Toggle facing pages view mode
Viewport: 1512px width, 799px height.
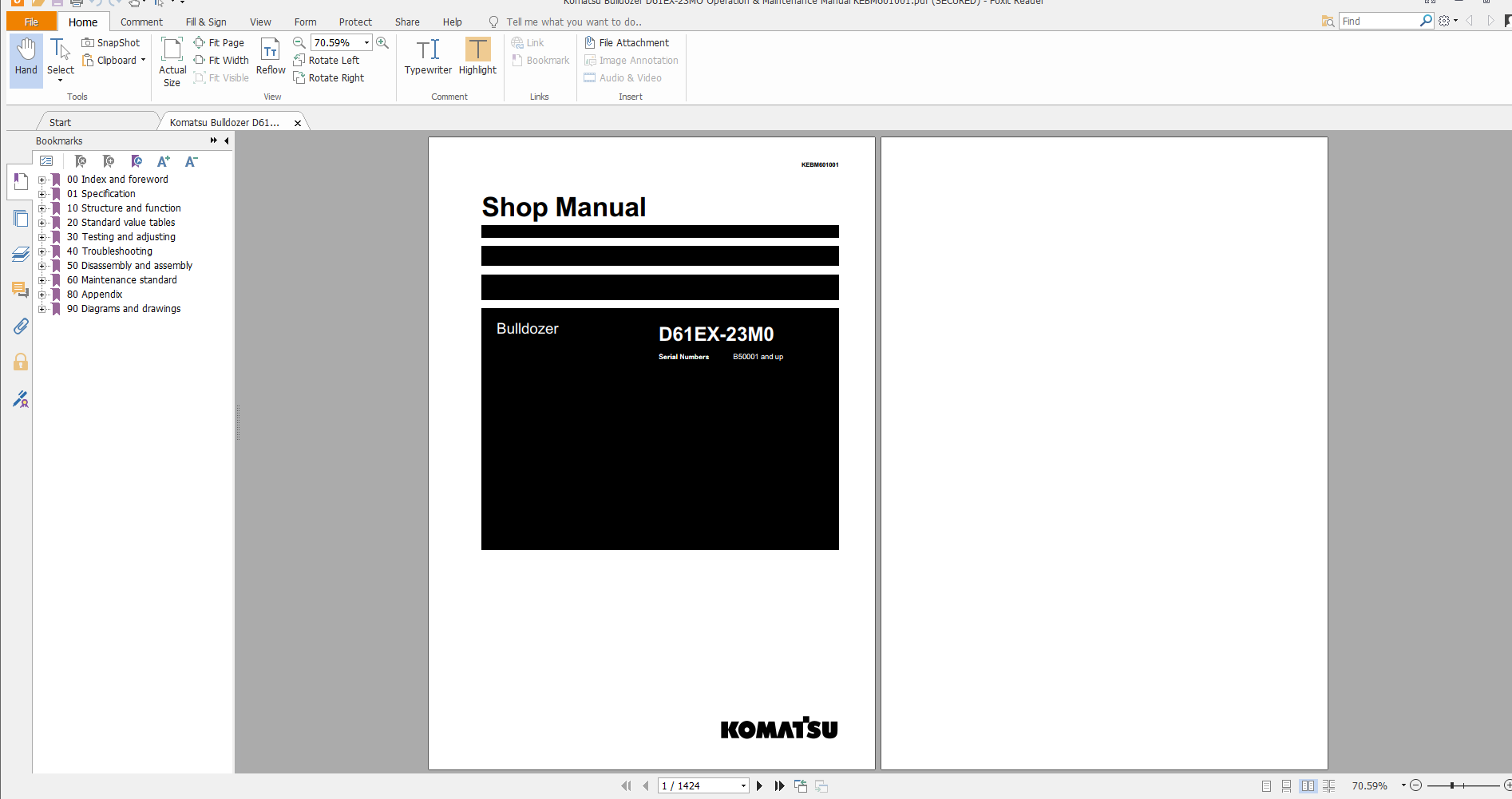click(x=1308, y=786)
